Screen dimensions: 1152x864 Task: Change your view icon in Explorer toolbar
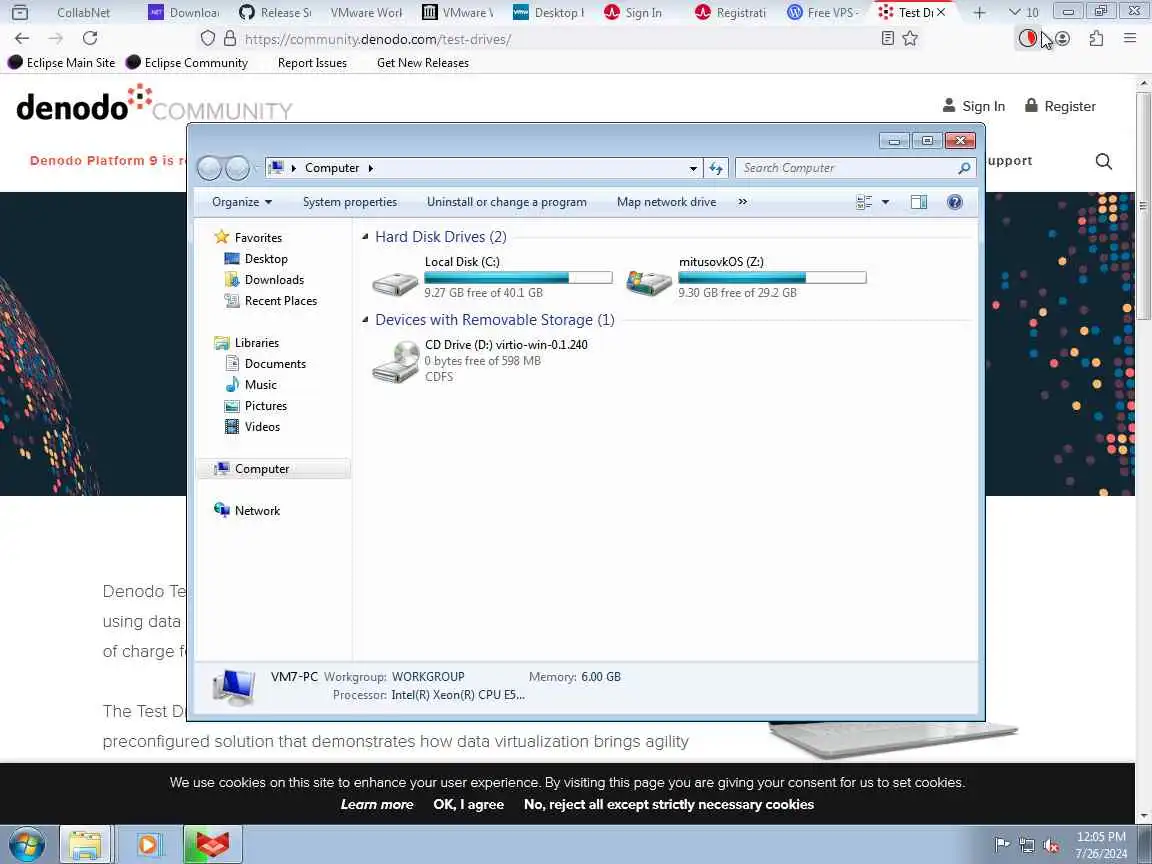(x=864, y=202)
